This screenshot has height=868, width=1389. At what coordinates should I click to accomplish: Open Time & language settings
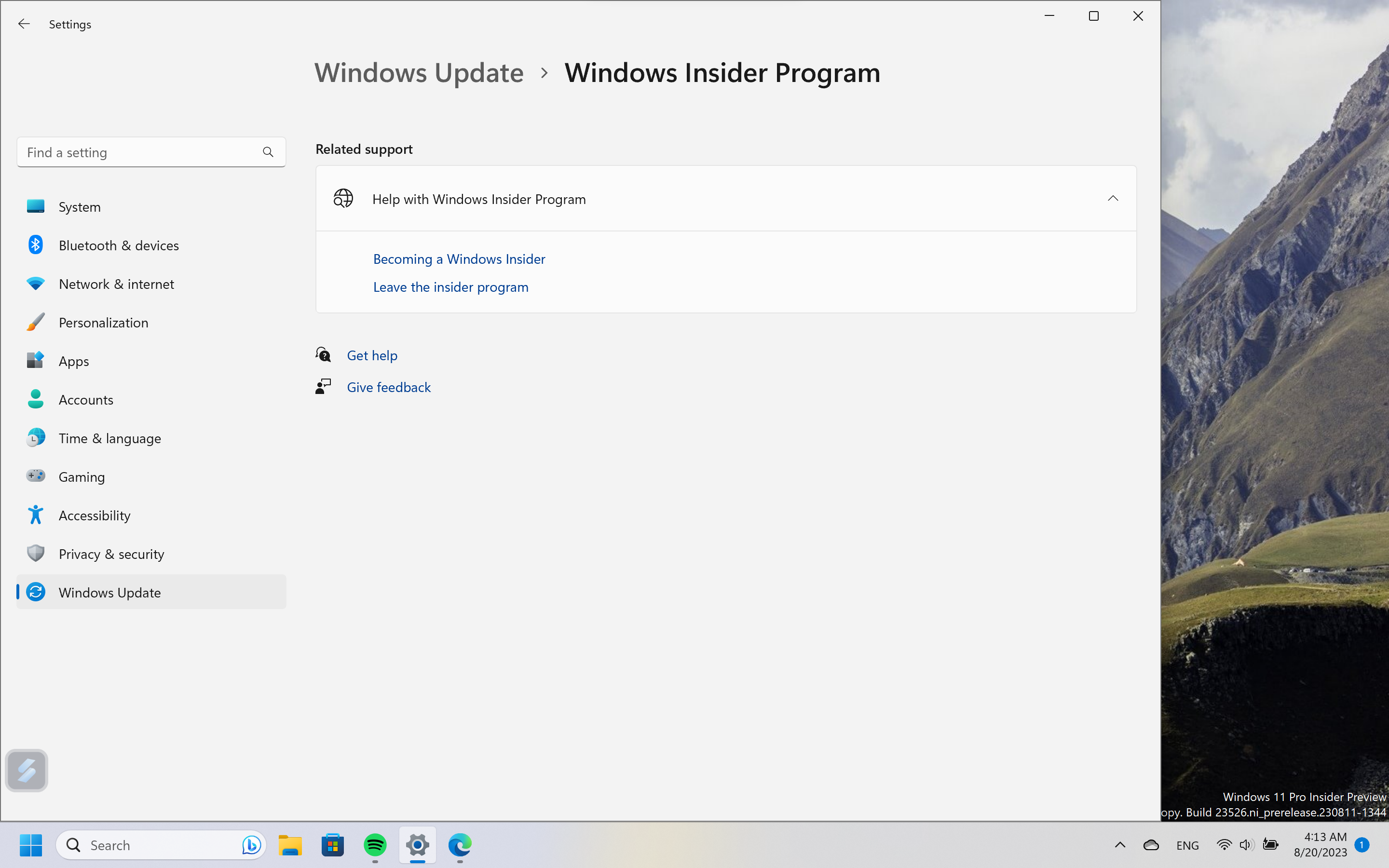coord(109,438)
